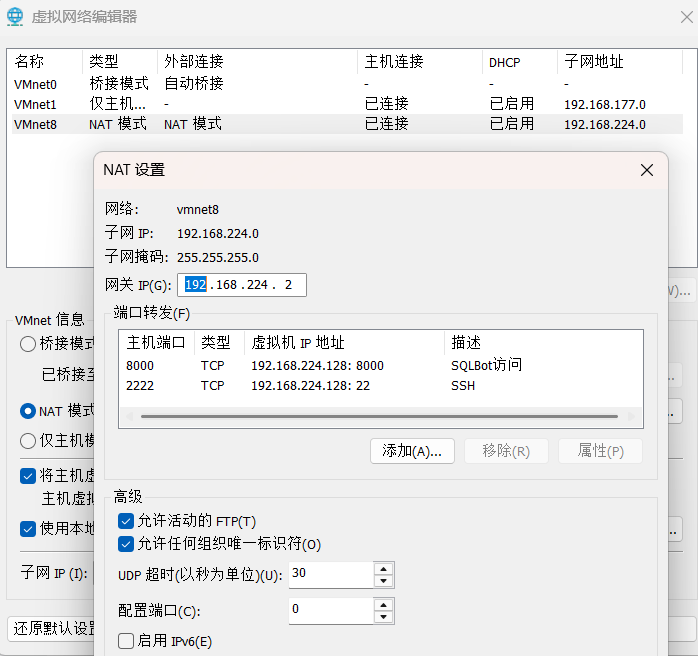Click the 虚拟机 IP 地址 column header

pyautogui.click(x=344, y=343)
